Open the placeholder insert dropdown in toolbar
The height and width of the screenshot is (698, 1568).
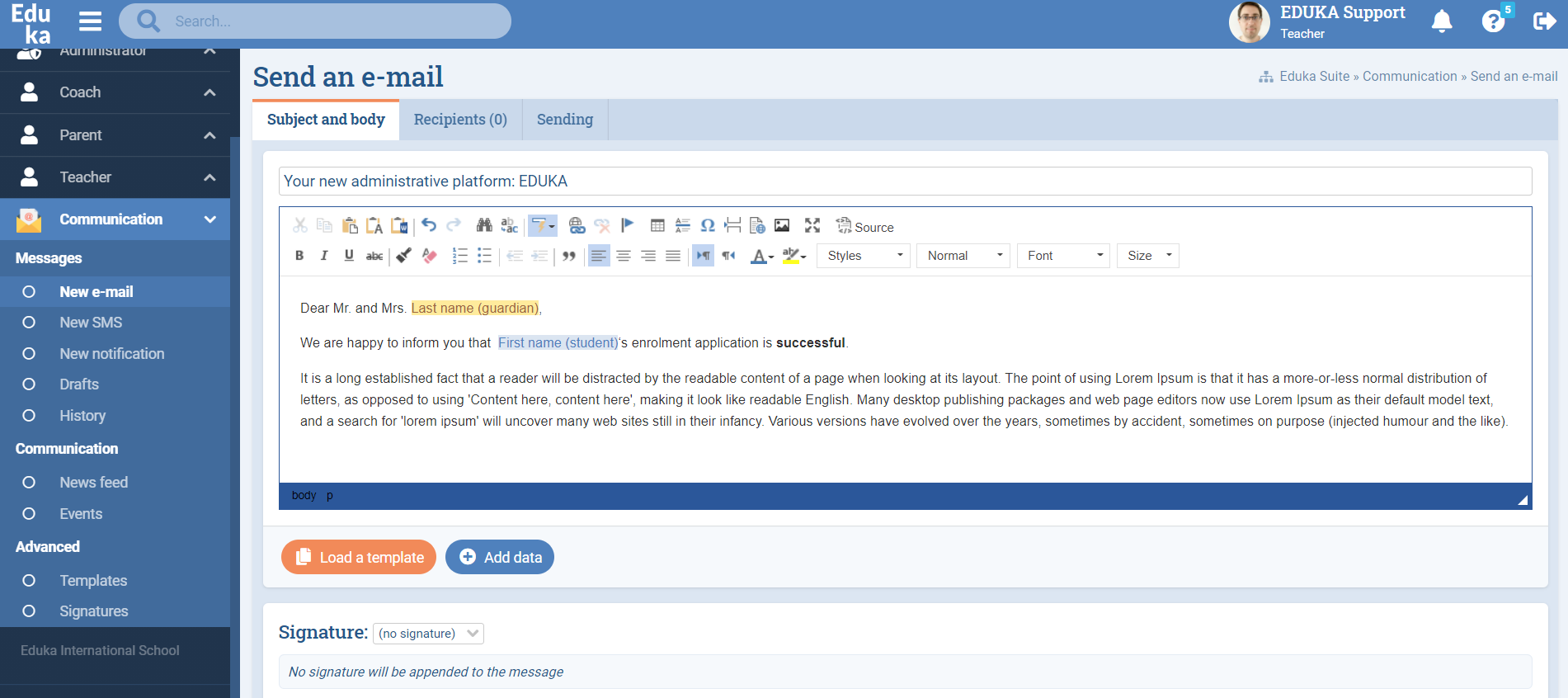pyautogui.click(x=543, y=225)
